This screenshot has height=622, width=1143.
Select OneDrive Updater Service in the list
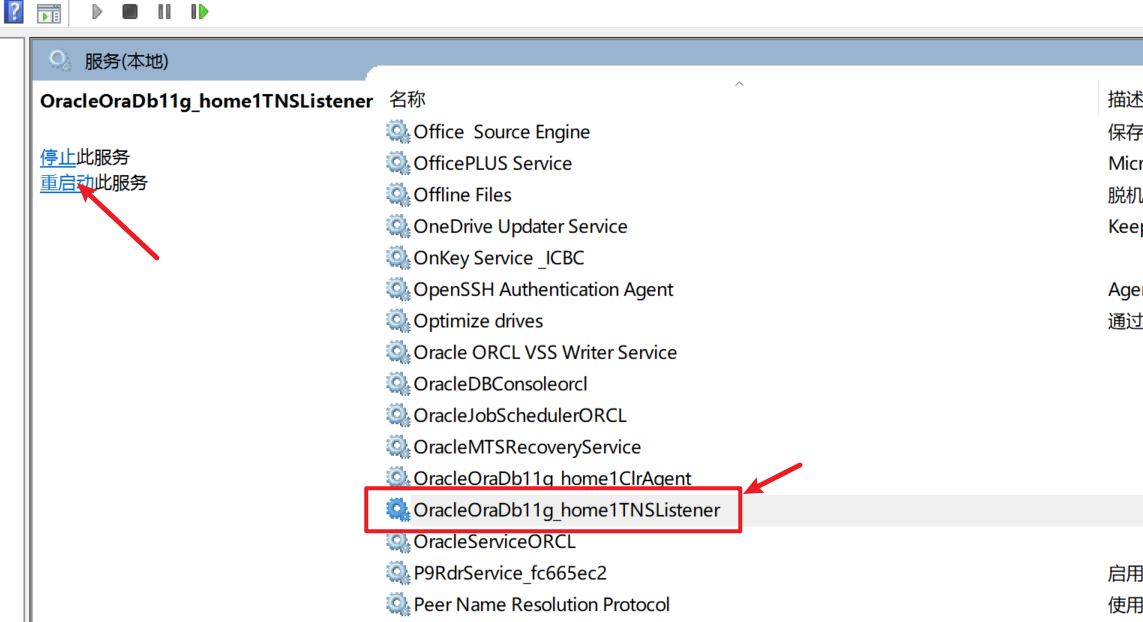click(520, 226)
